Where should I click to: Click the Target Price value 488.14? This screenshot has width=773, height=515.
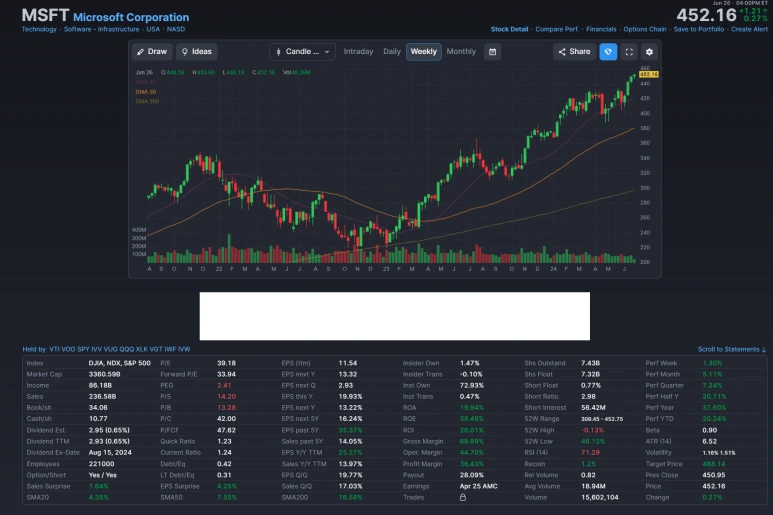(x=714, y=464)
